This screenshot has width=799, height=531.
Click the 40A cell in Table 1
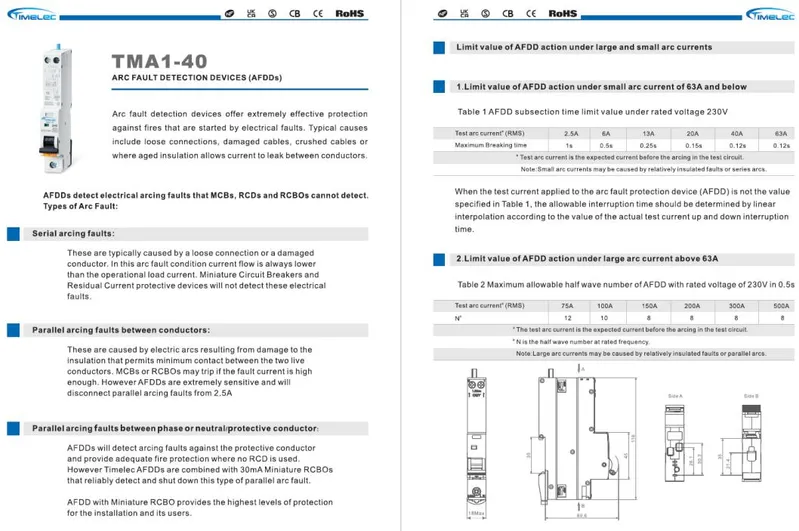click(737, 134)
